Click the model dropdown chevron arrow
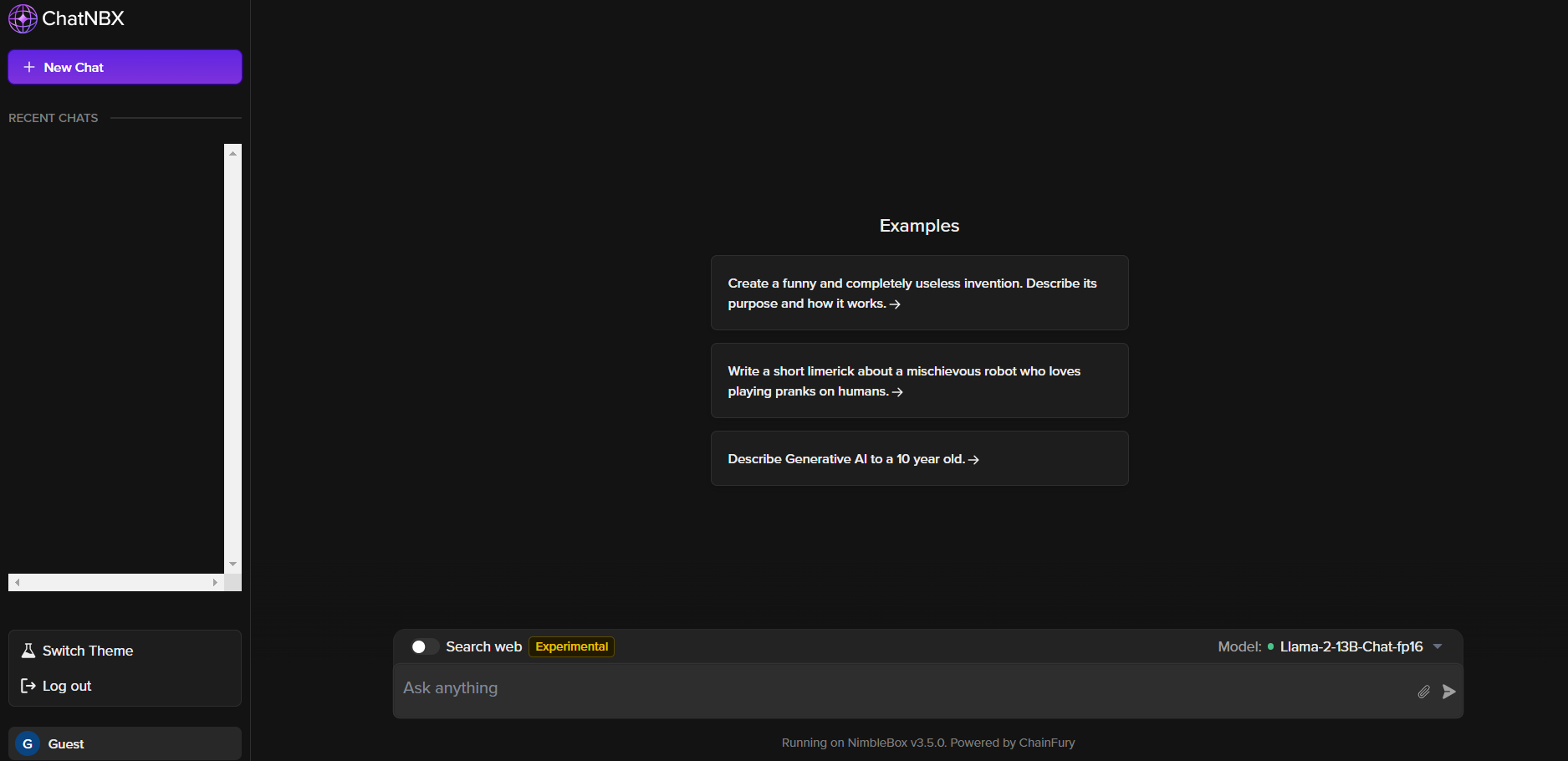1568x761 pixels. point(1438,646)
